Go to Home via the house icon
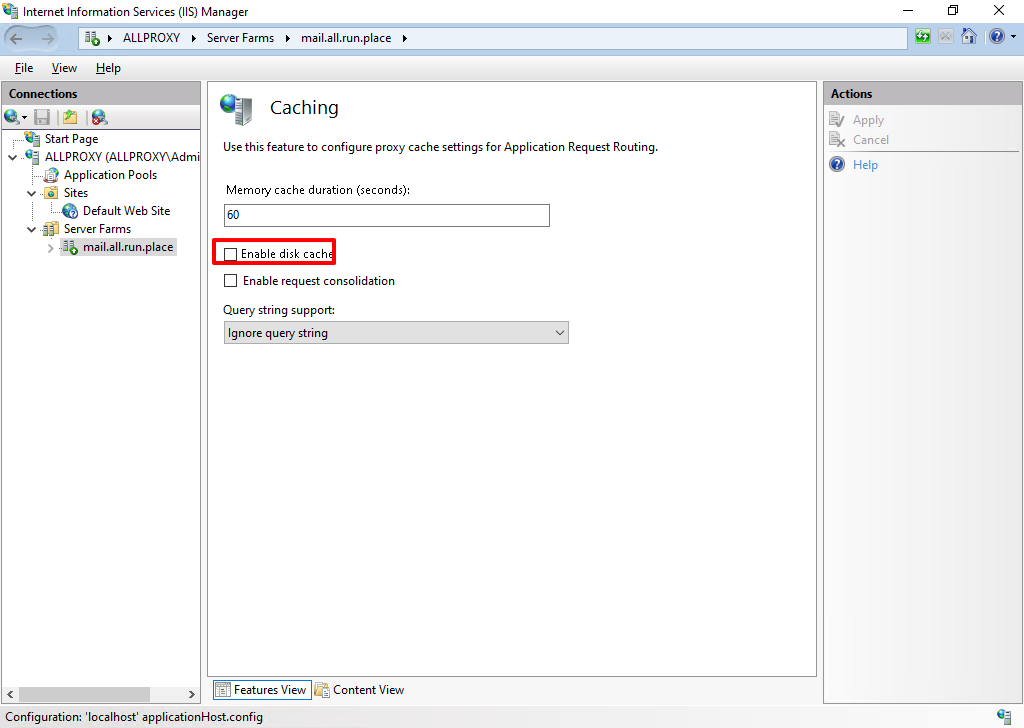The width and height of the screenshot is (1024, 728). (969, 37)
